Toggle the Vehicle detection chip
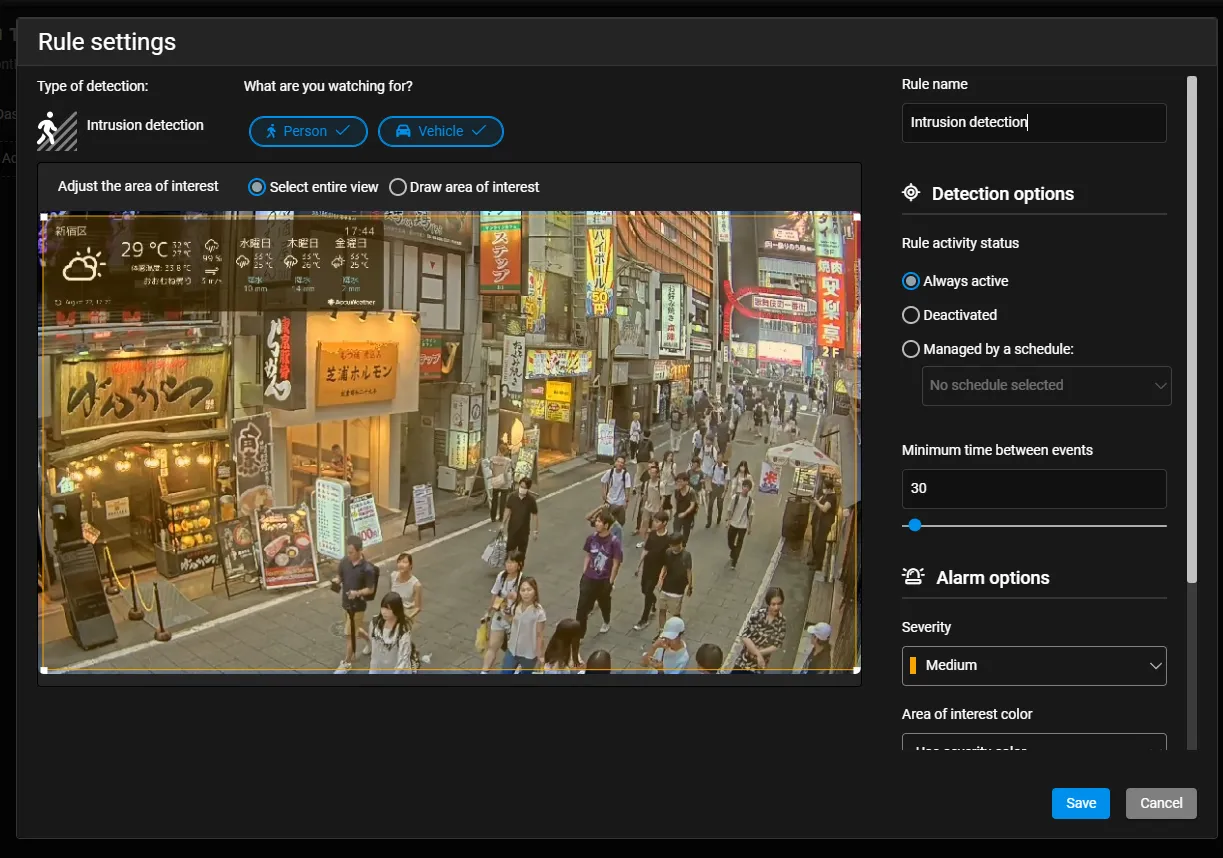The image size is (1223, 858). (441, 131)
